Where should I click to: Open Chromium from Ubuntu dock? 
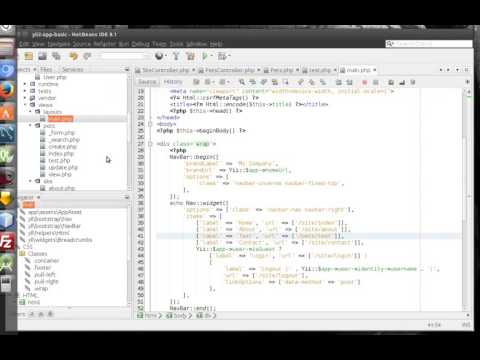7,70
